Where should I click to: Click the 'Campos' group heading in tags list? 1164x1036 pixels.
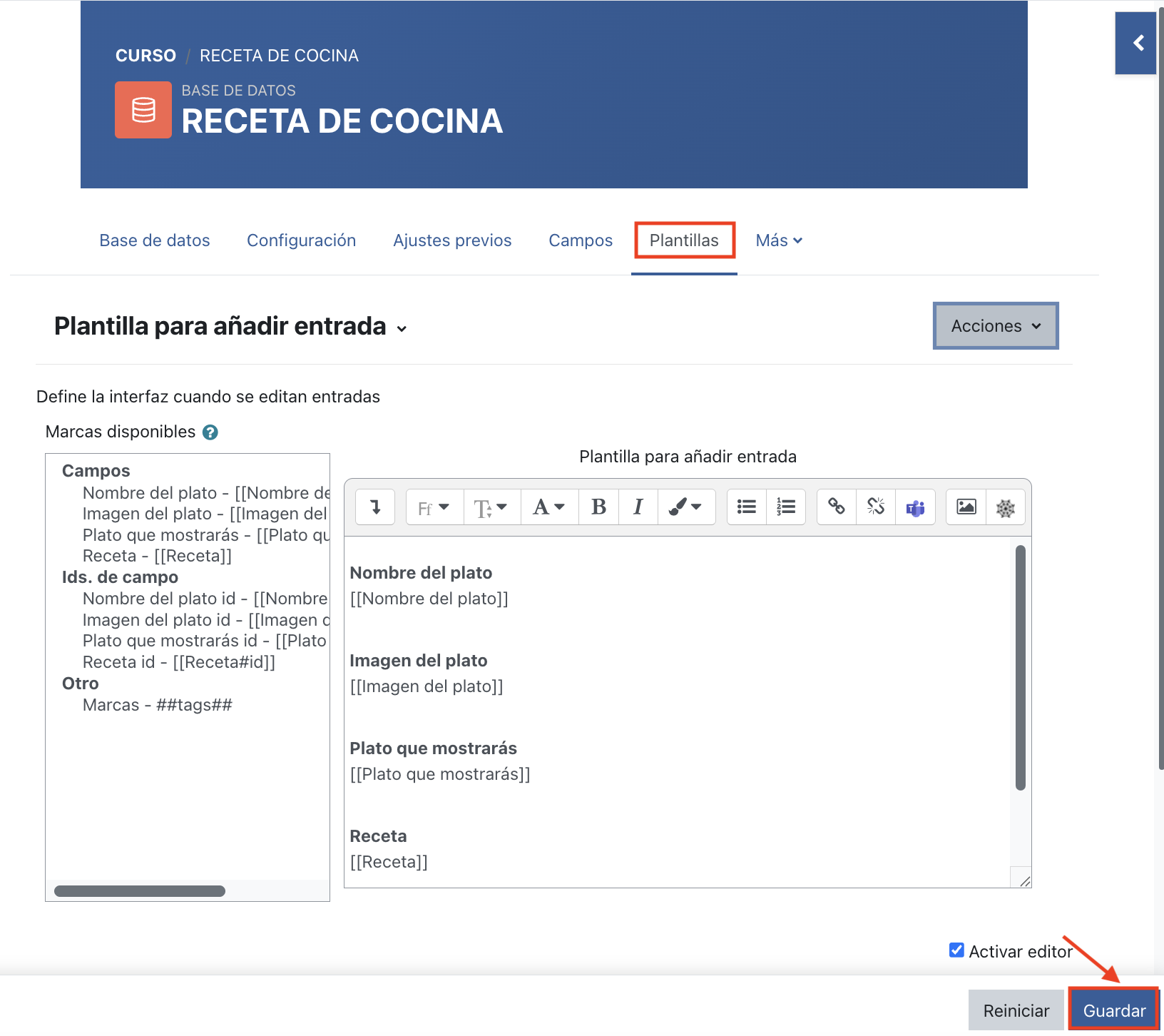click(96, 471)
